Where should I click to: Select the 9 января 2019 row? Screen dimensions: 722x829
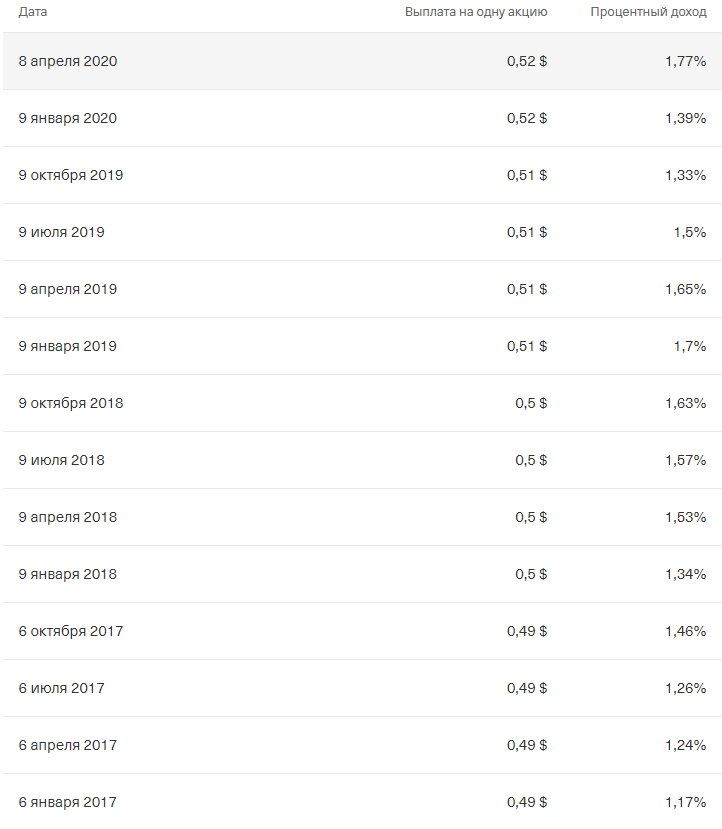pos(362,346)
